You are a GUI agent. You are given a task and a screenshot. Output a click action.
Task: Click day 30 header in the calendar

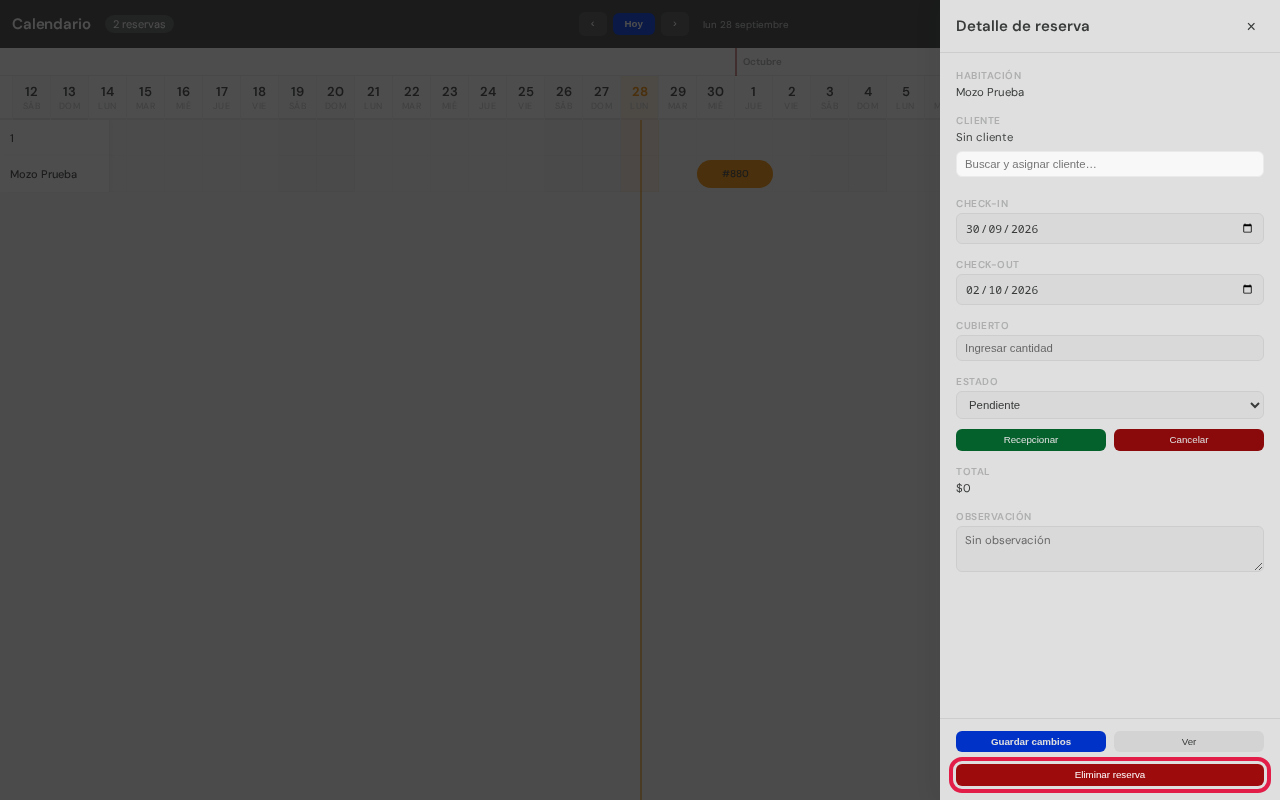pos(716,96)
